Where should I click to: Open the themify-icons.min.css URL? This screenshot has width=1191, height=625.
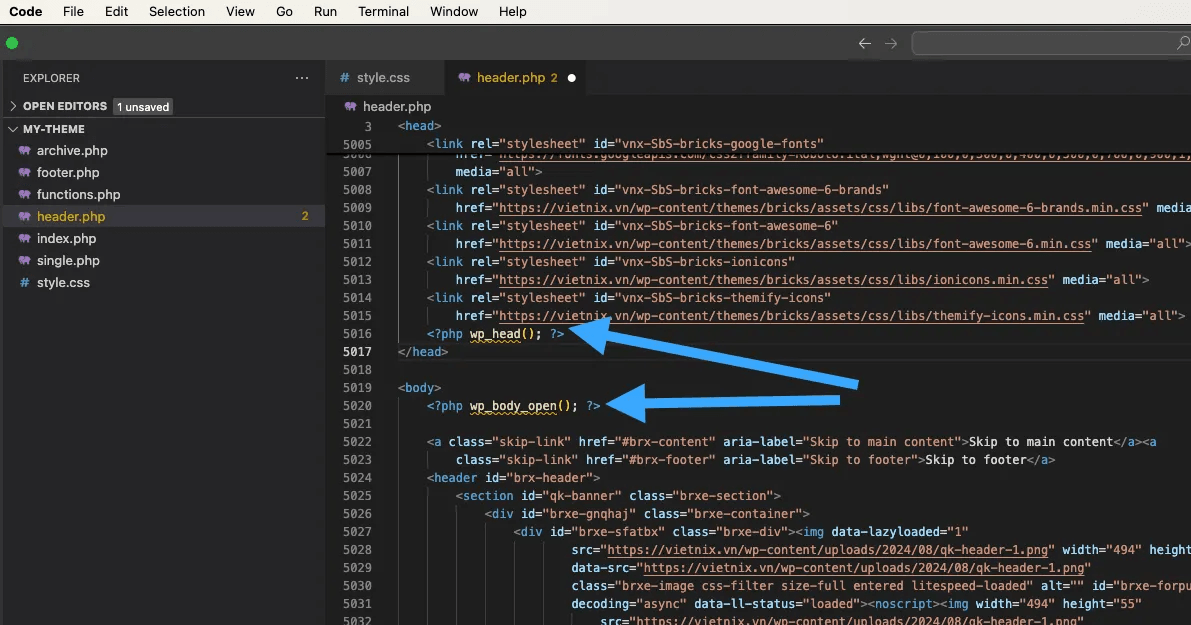[791, 316]
